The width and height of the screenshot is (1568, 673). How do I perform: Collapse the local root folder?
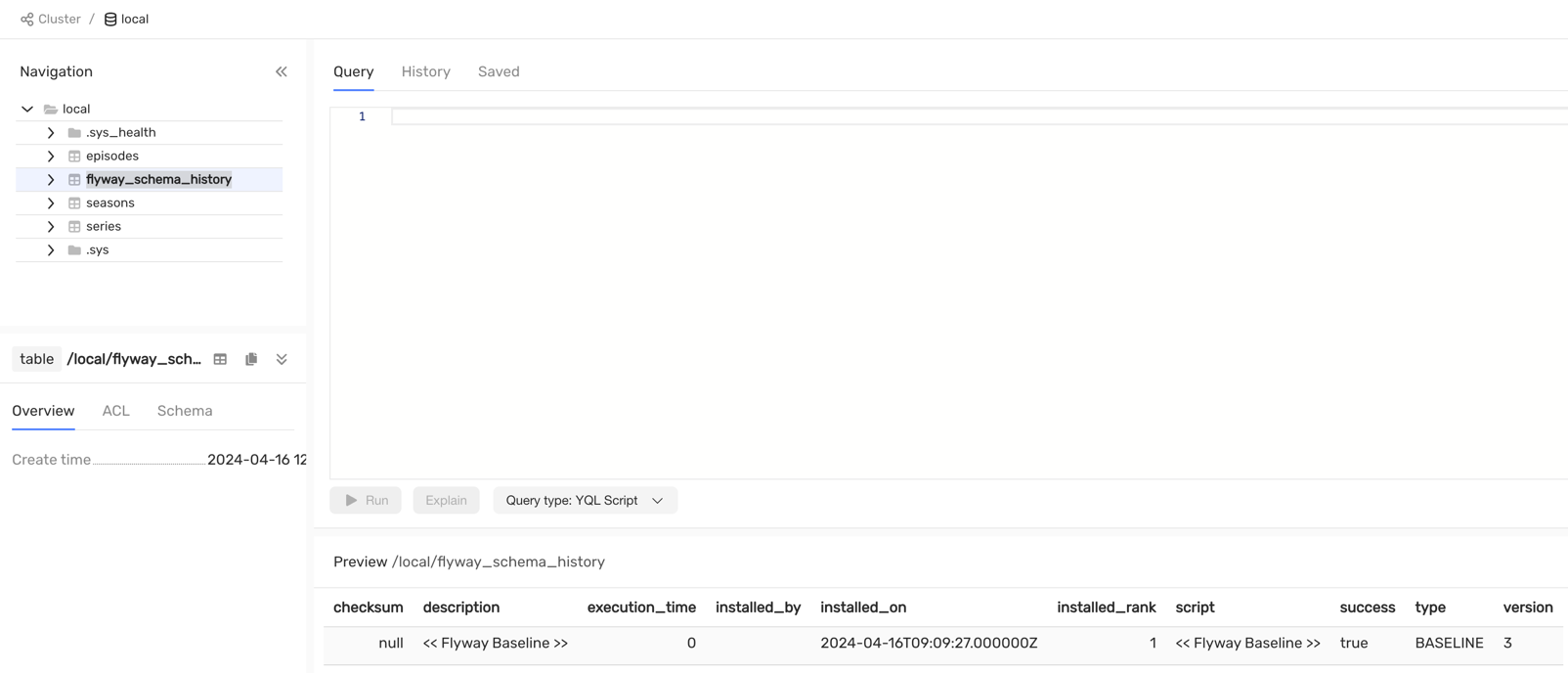[27, 109]
